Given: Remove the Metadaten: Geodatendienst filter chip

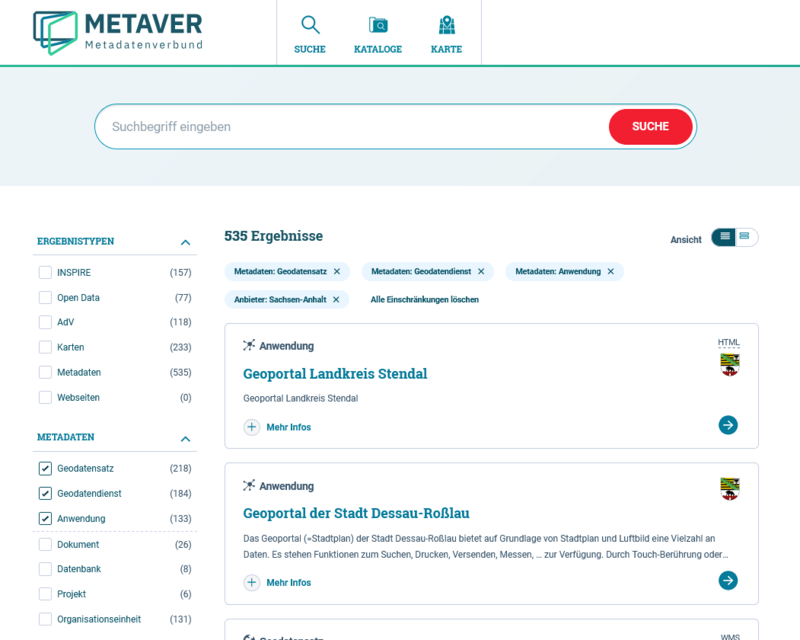Looking at the screenshot, I should pyautogui.click(x=481, y=272).
